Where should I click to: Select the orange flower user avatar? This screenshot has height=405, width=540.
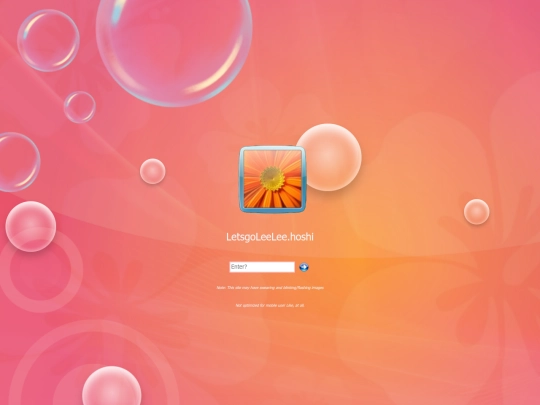pos(272,179)
